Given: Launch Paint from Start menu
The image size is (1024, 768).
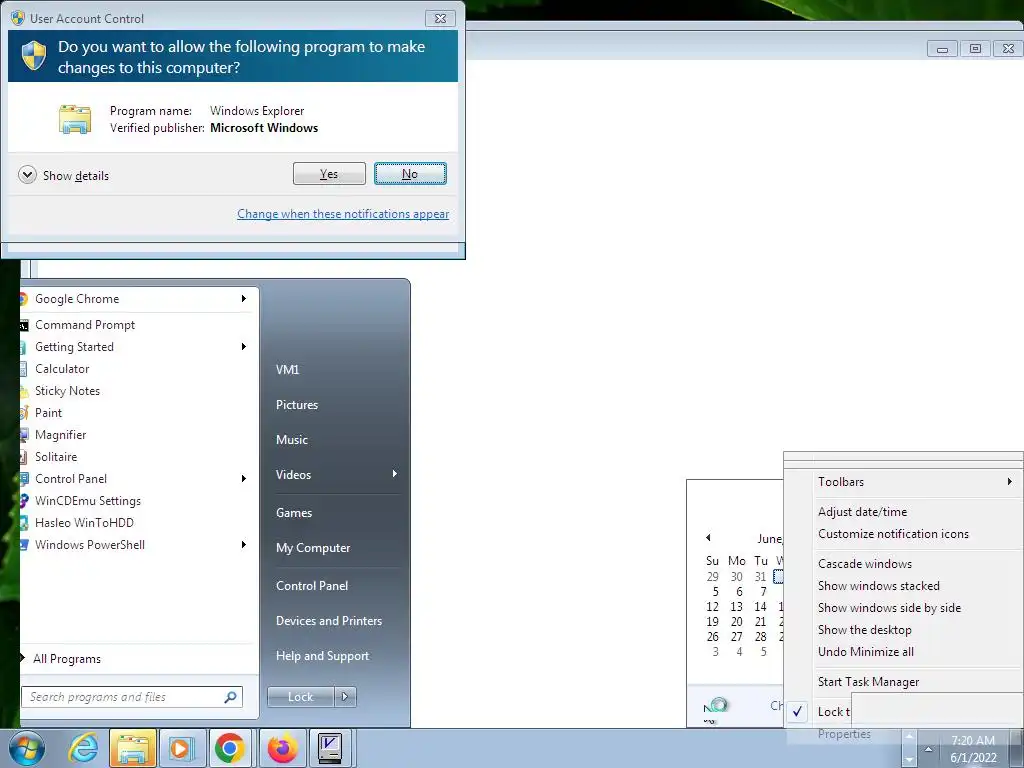Looking at the screenshot, I should 48,413.
